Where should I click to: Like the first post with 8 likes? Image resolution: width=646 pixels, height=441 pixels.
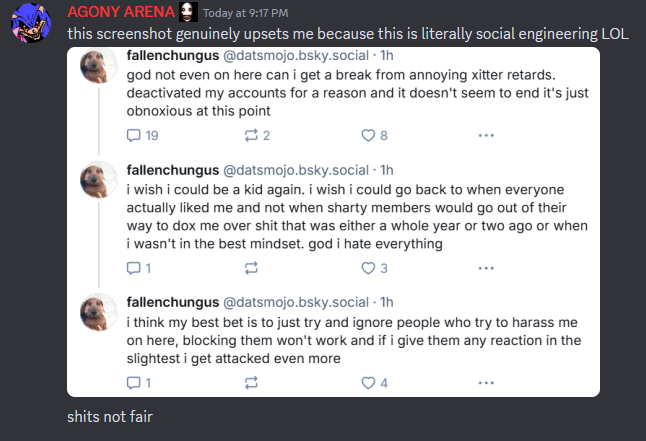point(367,135)
